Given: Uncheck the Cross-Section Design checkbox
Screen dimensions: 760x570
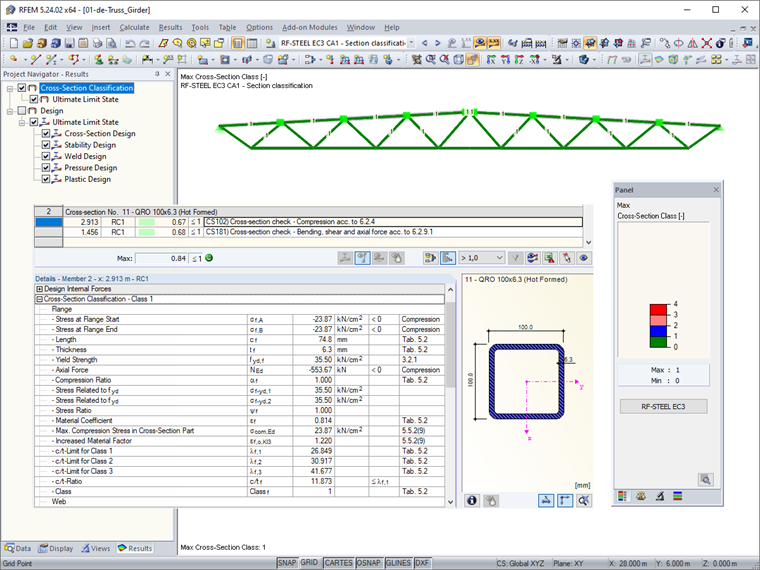Looking at the screenshot, I should tap(46, 133).
